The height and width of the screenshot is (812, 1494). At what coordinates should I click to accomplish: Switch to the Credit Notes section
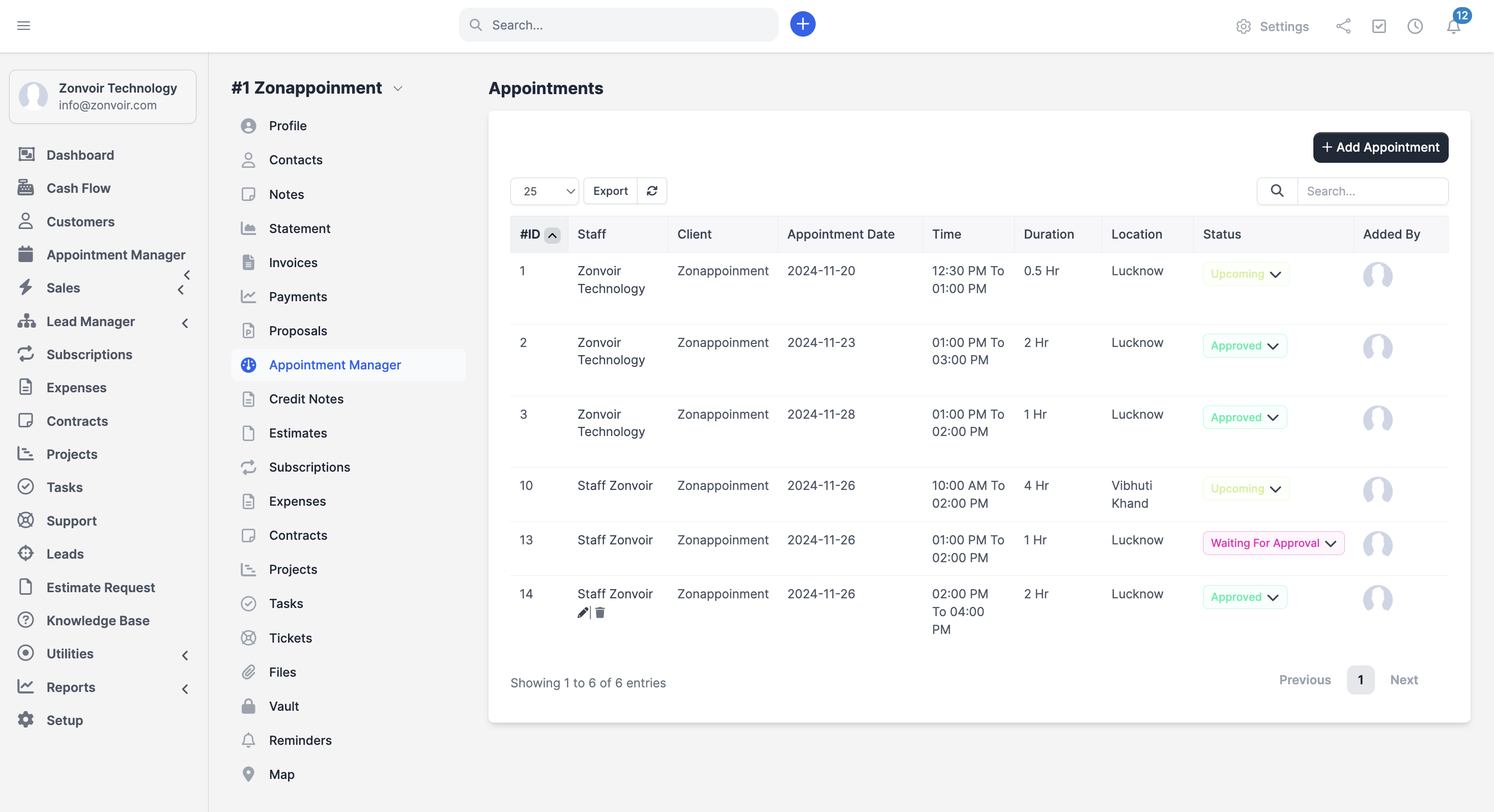(306, 398)
